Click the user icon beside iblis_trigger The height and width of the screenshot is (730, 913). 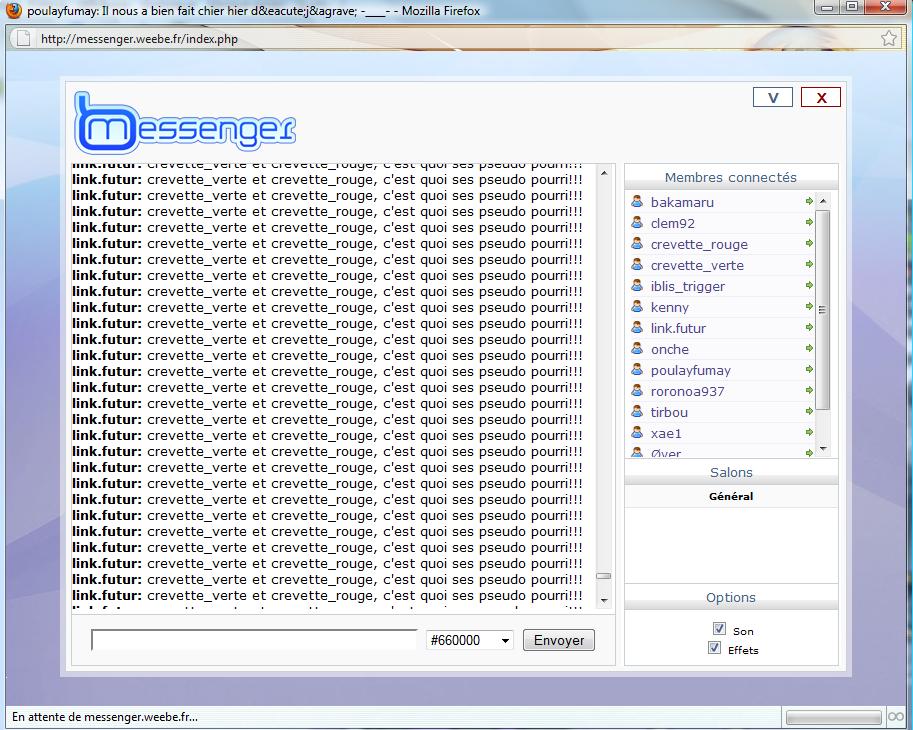pyautogui.click(x=636, y=286)
